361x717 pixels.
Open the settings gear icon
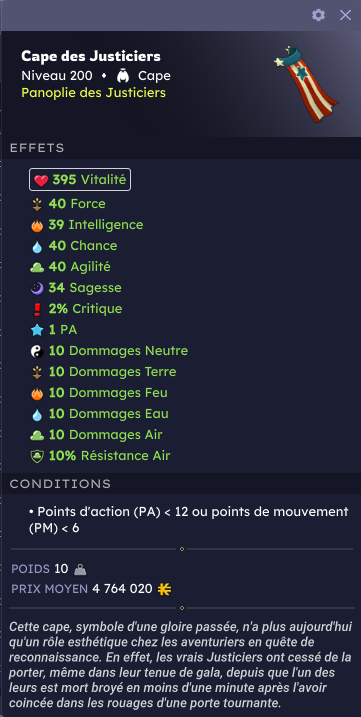click(x=318, y=15)
